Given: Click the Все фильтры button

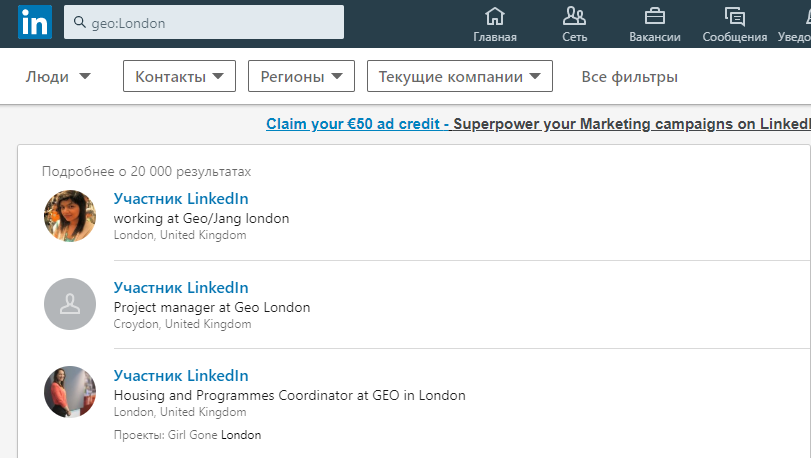Looking at the screenshot, I should coord(630,77).
